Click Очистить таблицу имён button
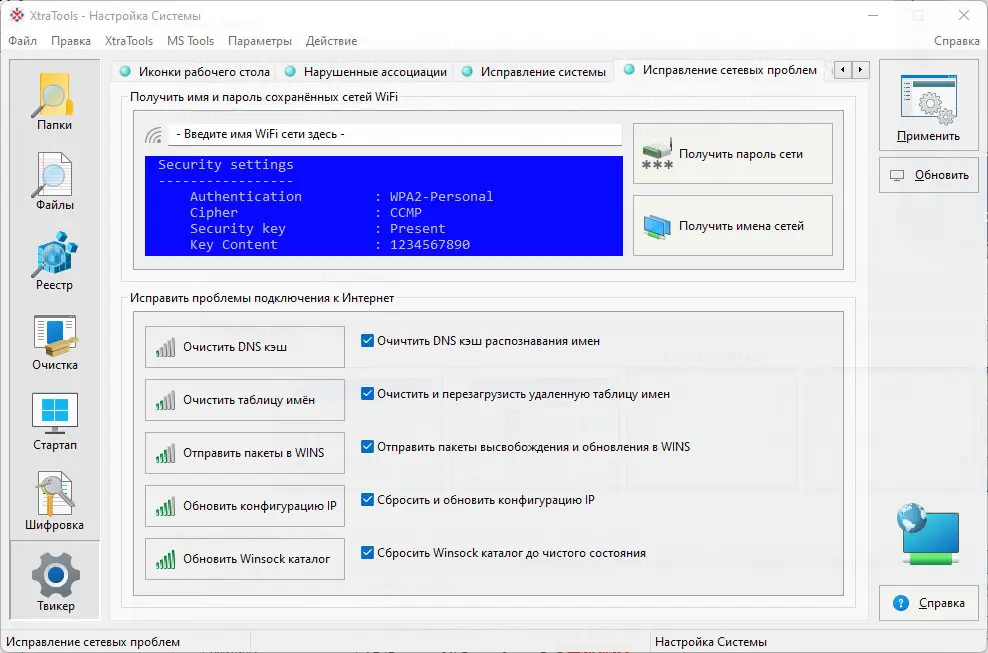This screenshot has width=988, height=653. (244, 400)
